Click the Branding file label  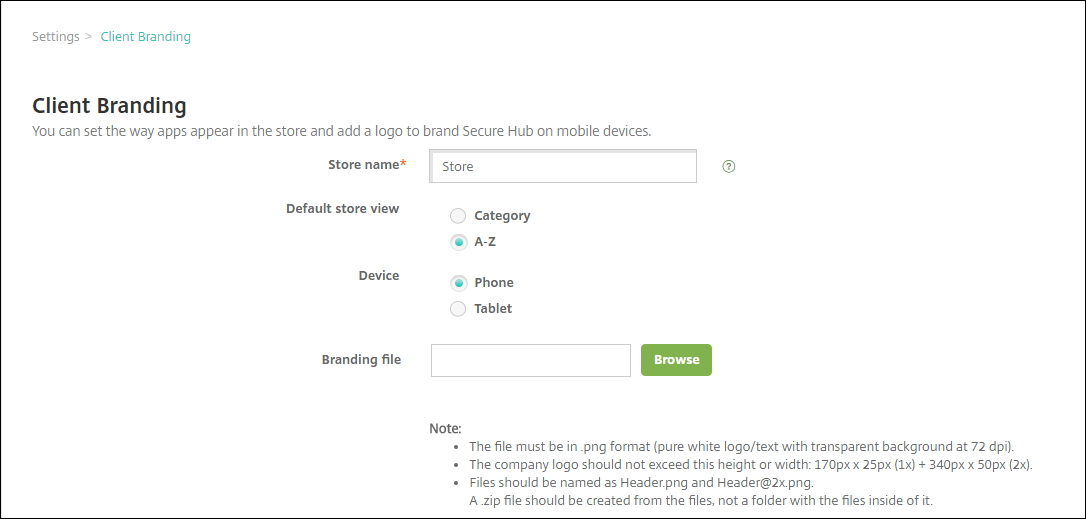tap(361, 360)
